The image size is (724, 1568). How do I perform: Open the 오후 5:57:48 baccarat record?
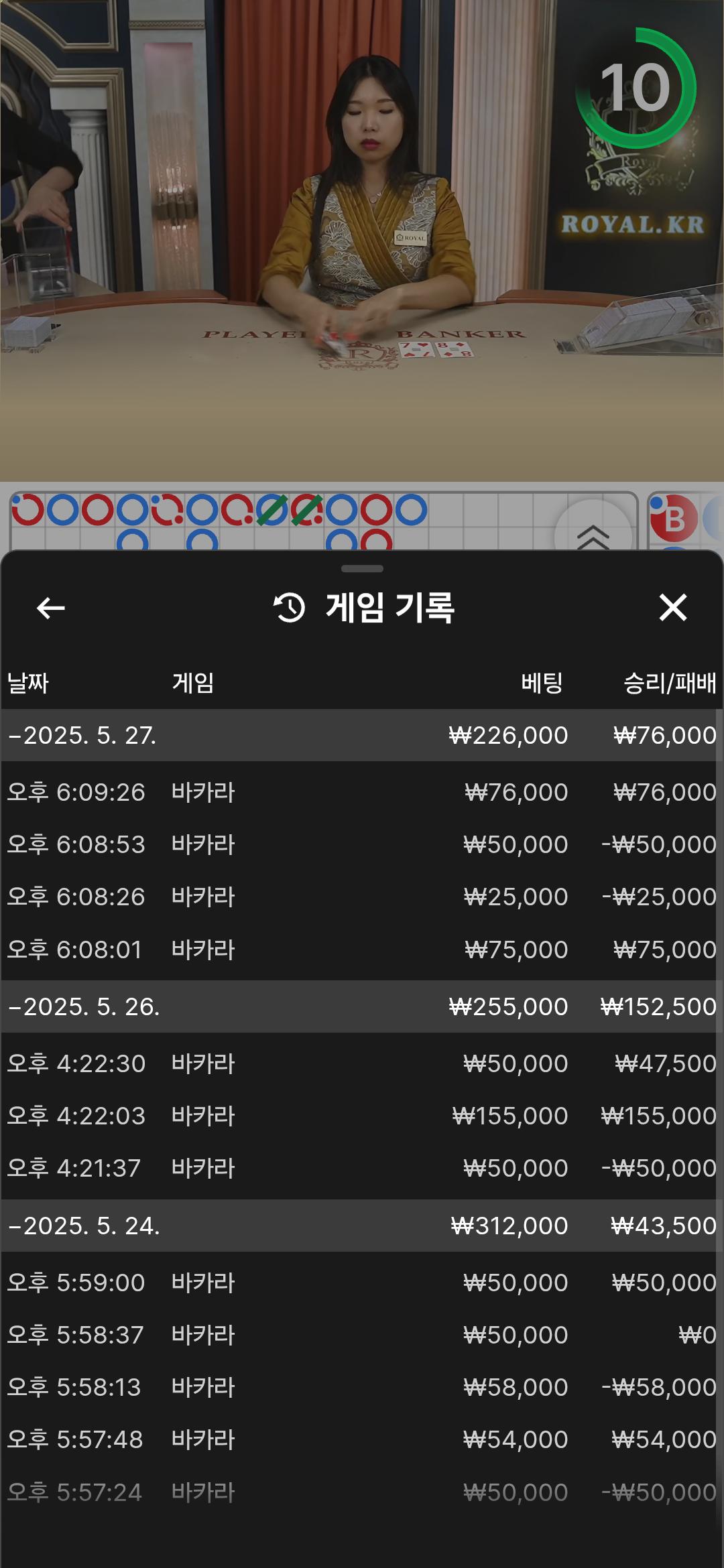coord(362,1439)
